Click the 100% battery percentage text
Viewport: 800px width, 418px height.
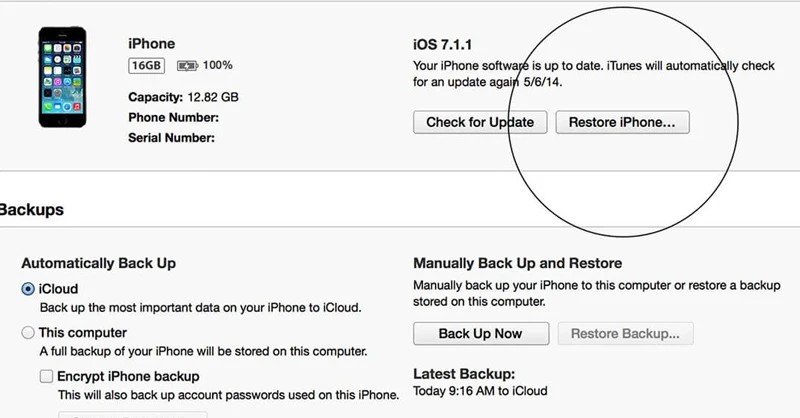pos(217,66)
